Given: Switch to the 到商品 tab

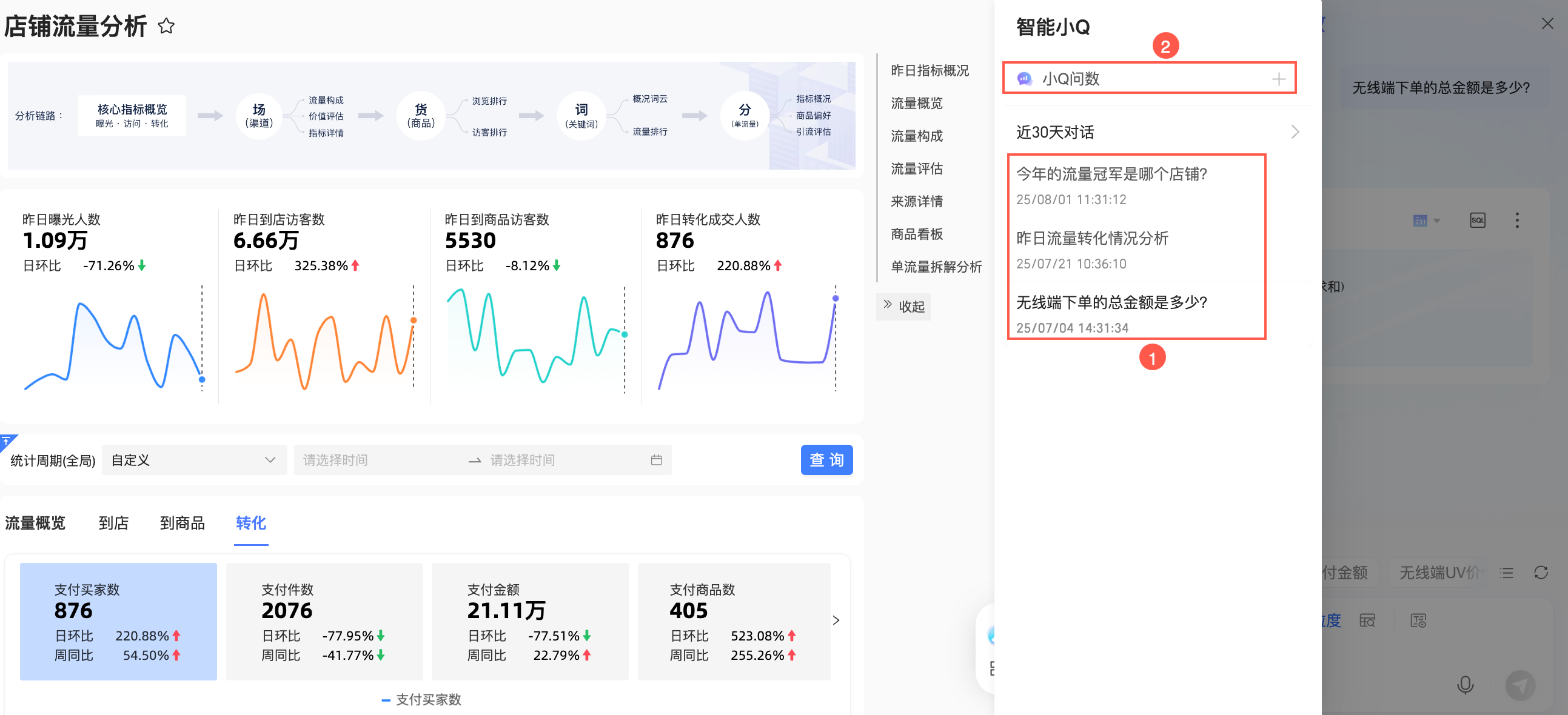Looking at the screenshot, I should point(182,523).
